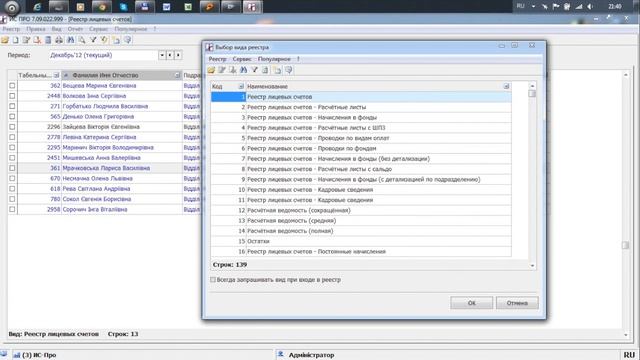
Task: Click the filter funnel icon in the dialog toolbar
Action: click(255, 70)
